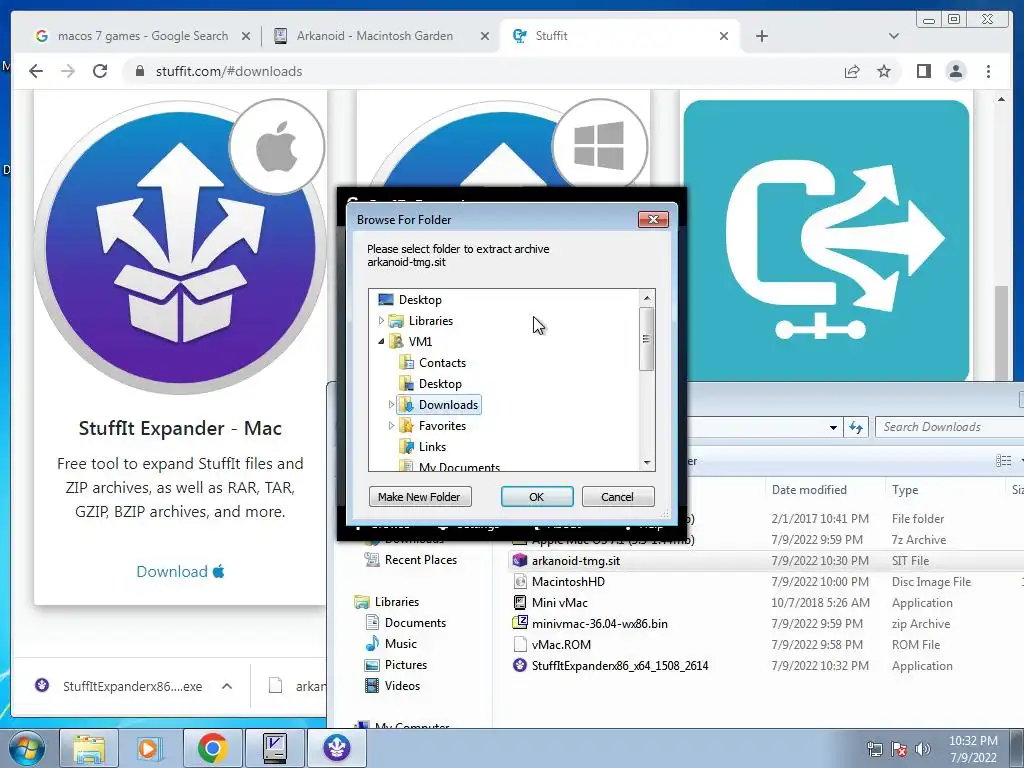Expand the Libraries node in folder tree

381,321
